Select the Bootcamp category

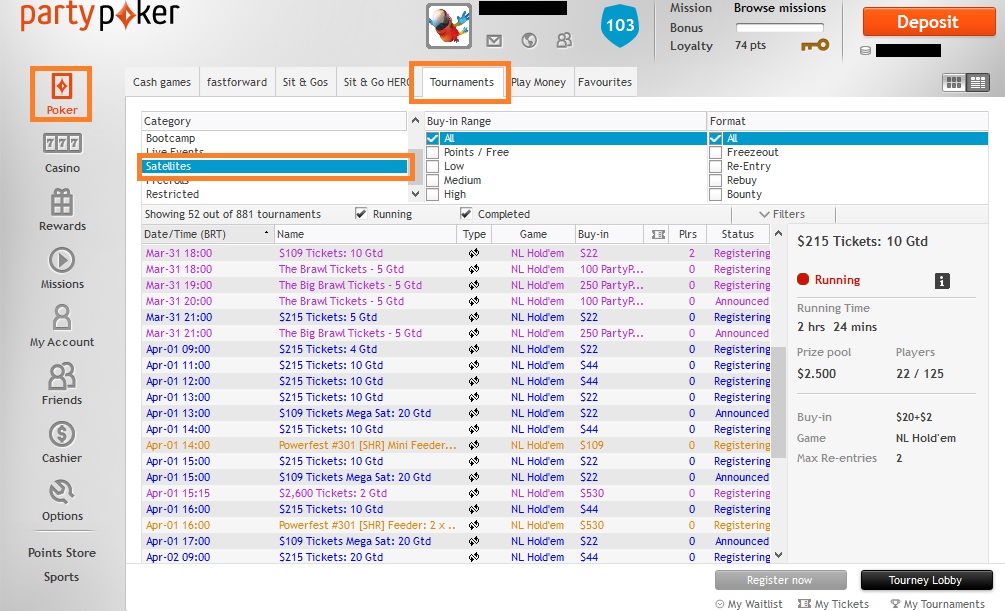274,138
